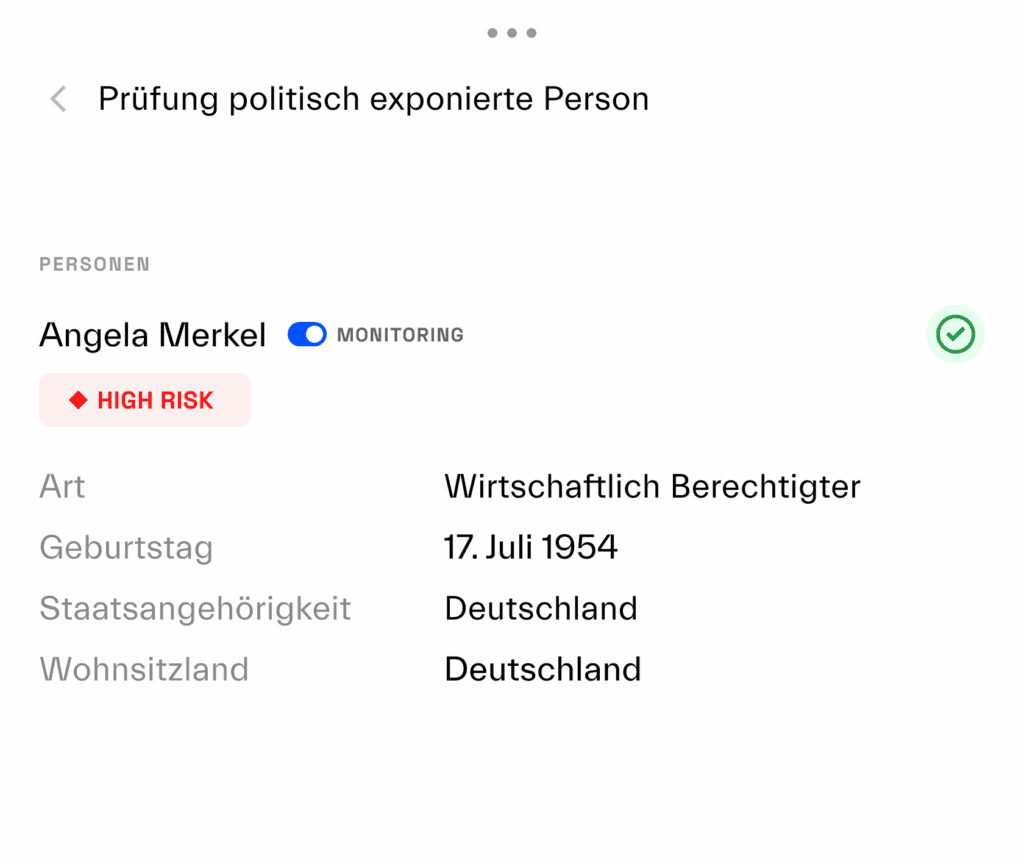1024x861 pixels.
Task: Click the back chevron beside the title
Action: tap(57, 99)
